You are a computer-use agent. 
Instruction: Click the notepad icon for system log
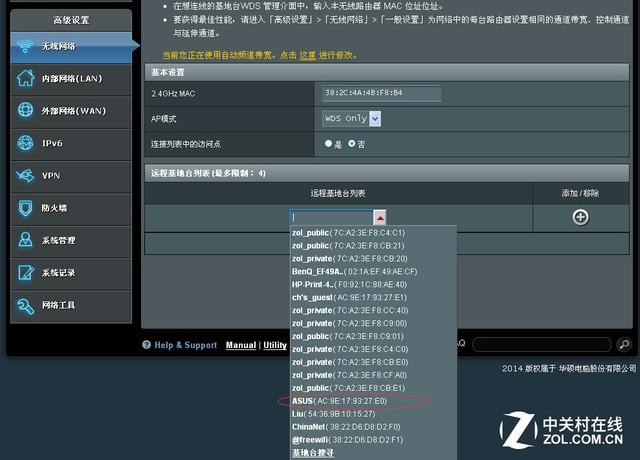pos(25,273)
